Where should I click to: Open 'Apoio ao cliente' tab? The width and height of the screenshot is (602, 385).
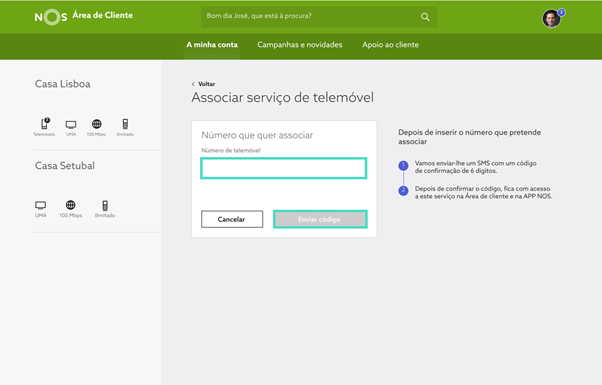pyautogui.click(x=390, y=45)
